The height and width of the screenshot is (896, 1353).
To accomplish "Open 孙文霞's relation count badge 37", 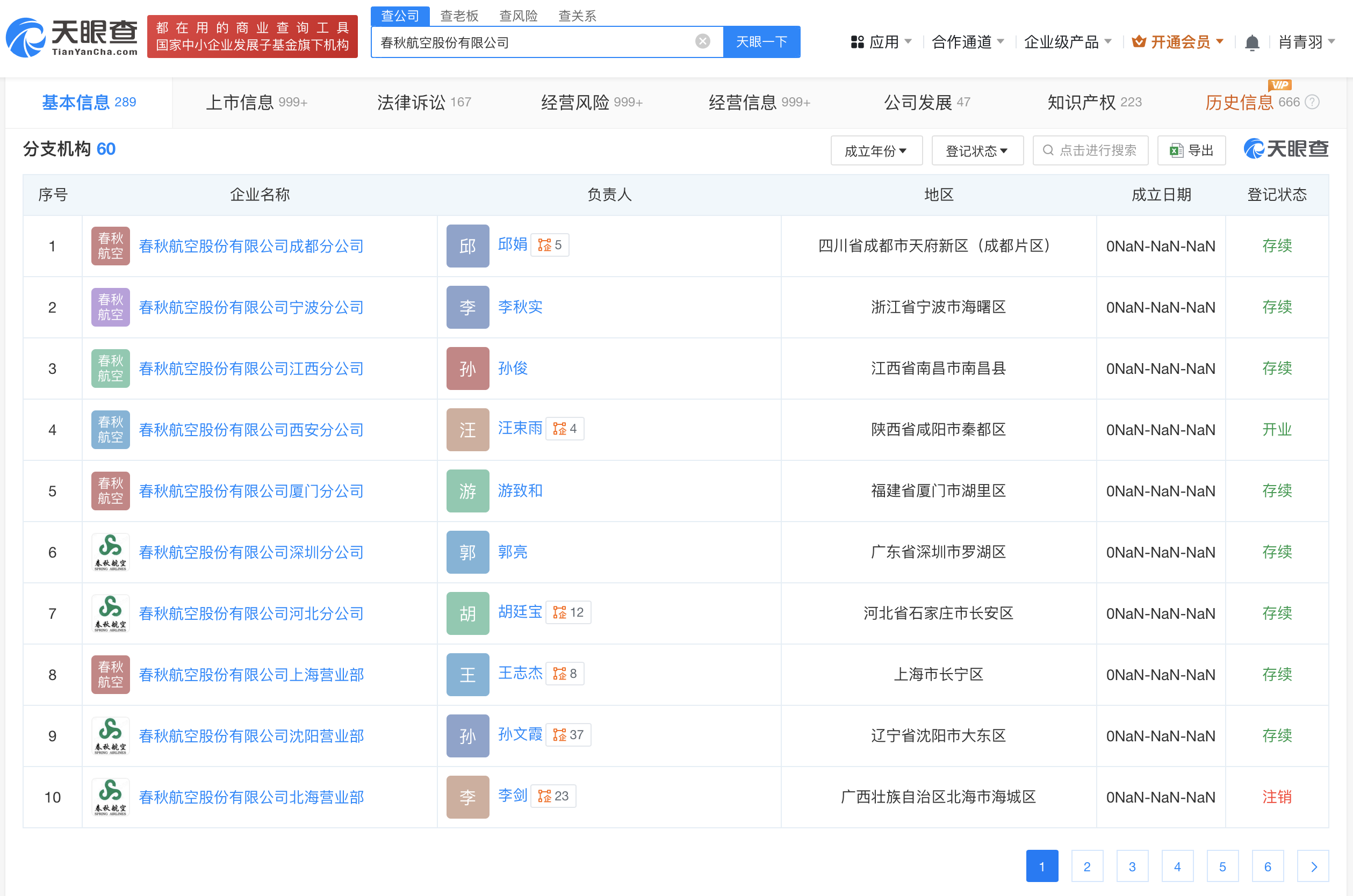I will coord(568,734).
